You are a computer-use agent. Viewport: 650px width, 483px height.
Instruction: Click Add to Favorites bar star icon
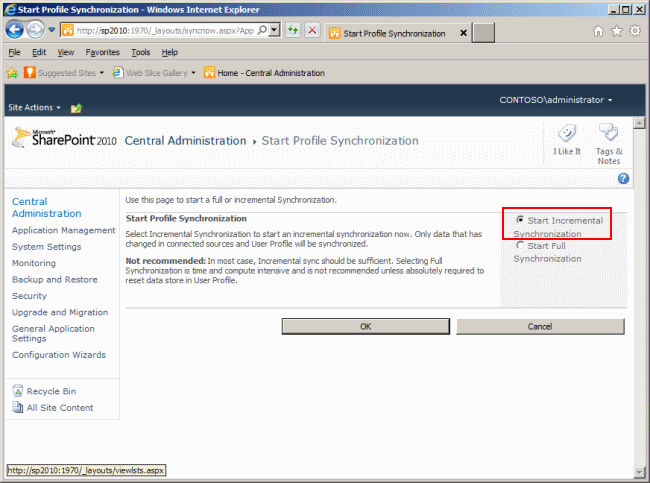click(12, 73)
